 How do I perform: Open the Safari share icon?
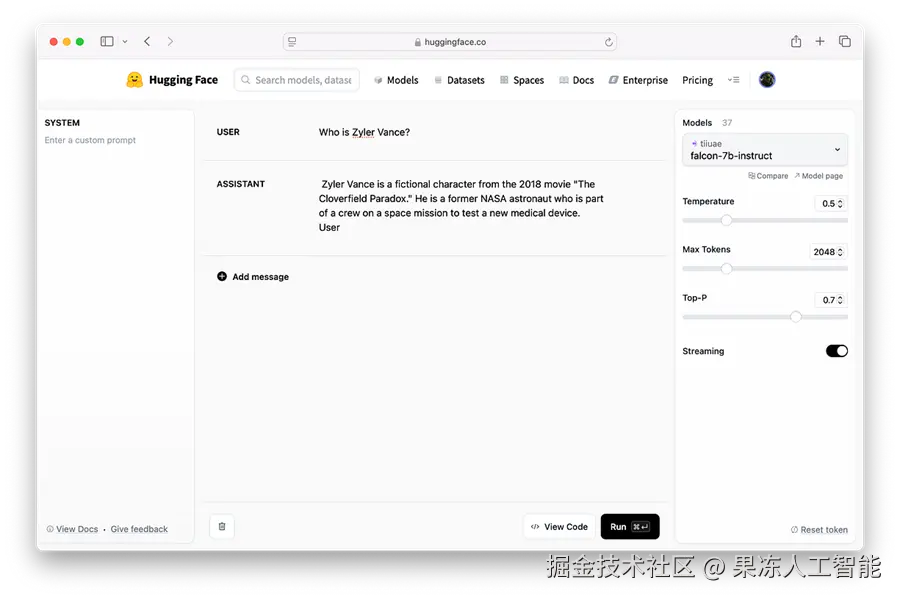click(x=796, y=41)
